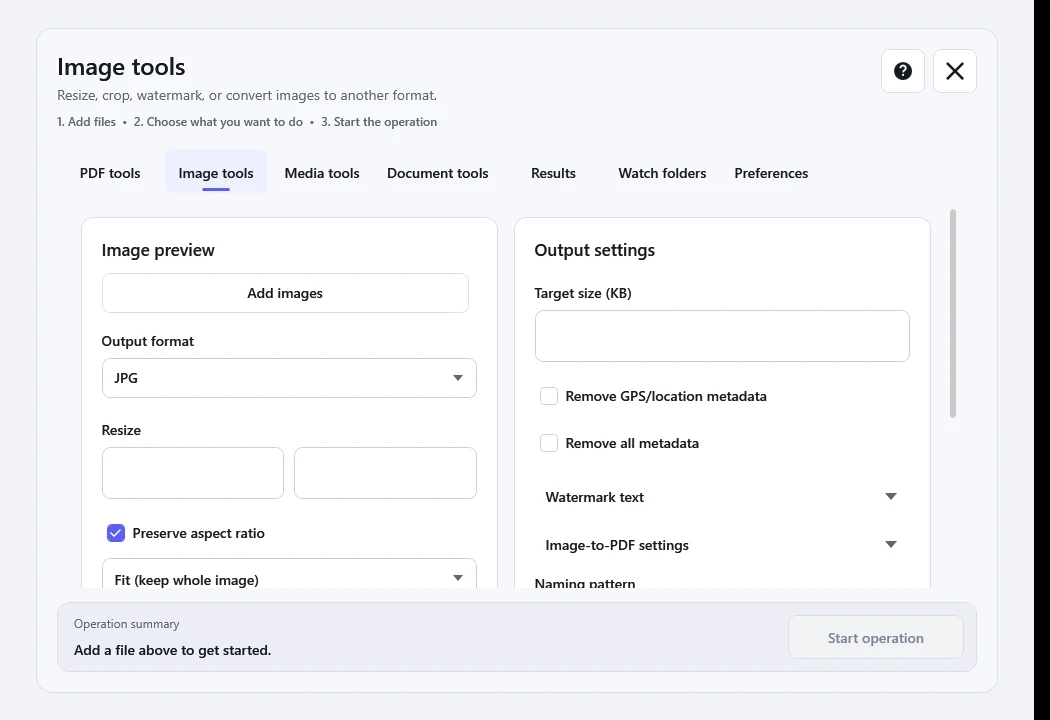Expand the Watermark text section
Image resolution: width=1050 pixels, height=720 pixels.
(x=722, y=497)
